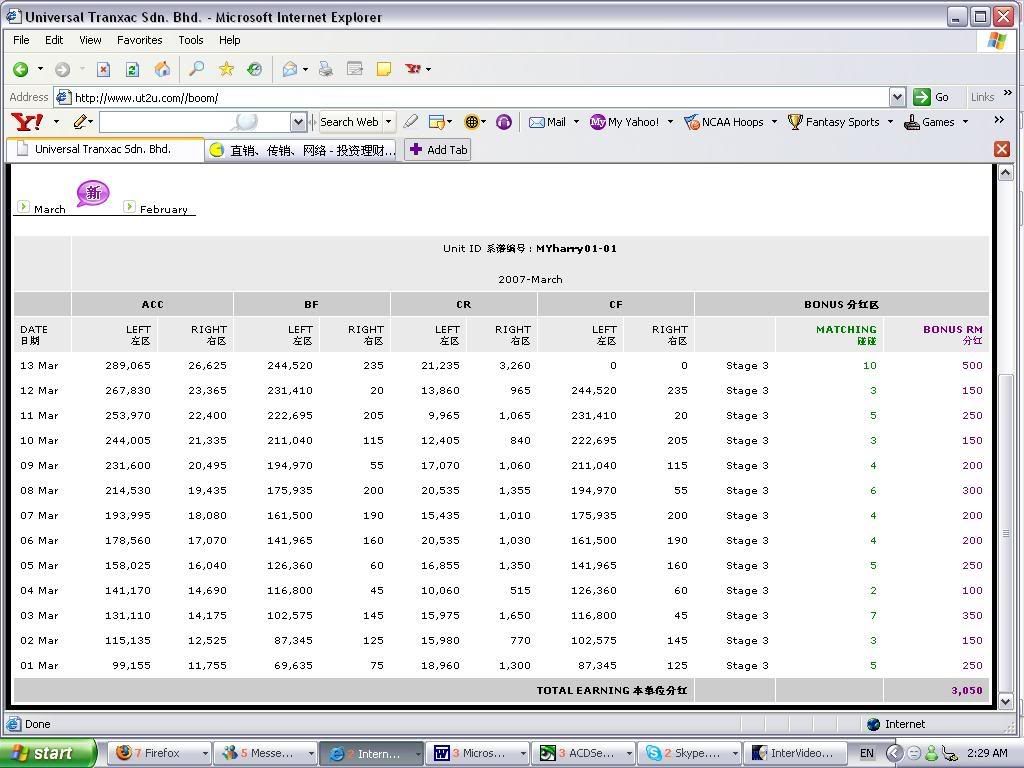1024x768 pixels.
Task: Refresh the page with the toolbar icon
Action: pos(132,69)
